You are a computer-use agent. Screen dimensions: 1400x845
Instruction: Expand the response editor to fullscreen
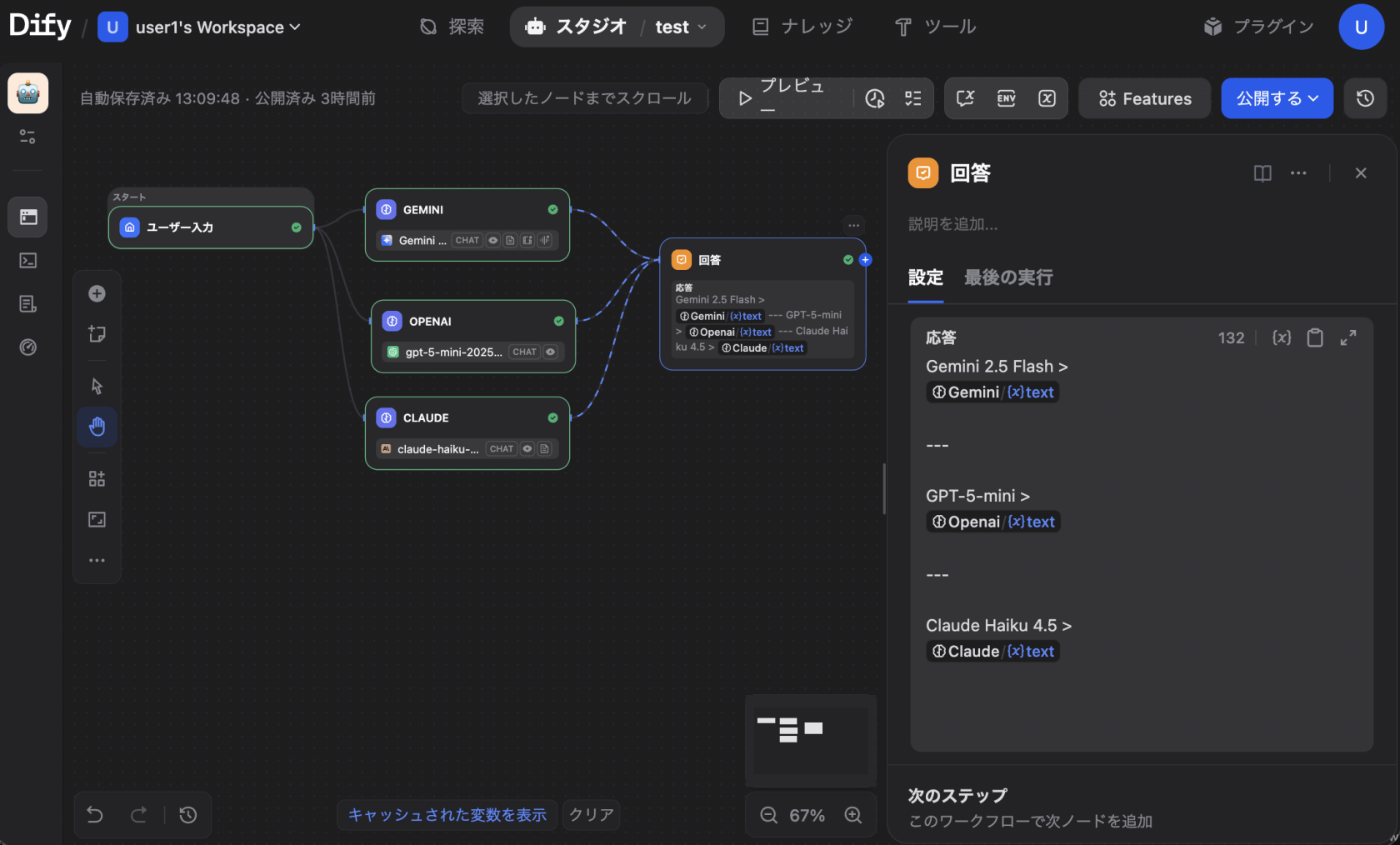point(1347,337)
